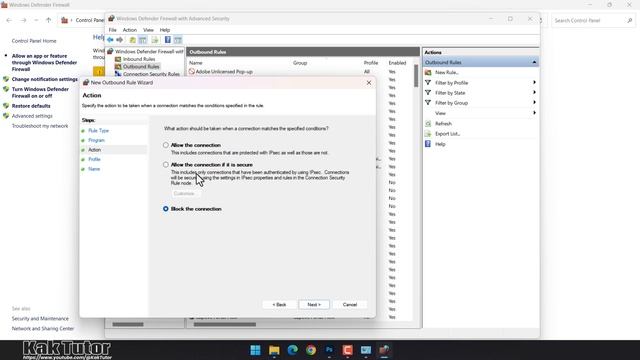Expand Filter by Profile submenu arrow
The image size is (640, 360).
[534, 82]
